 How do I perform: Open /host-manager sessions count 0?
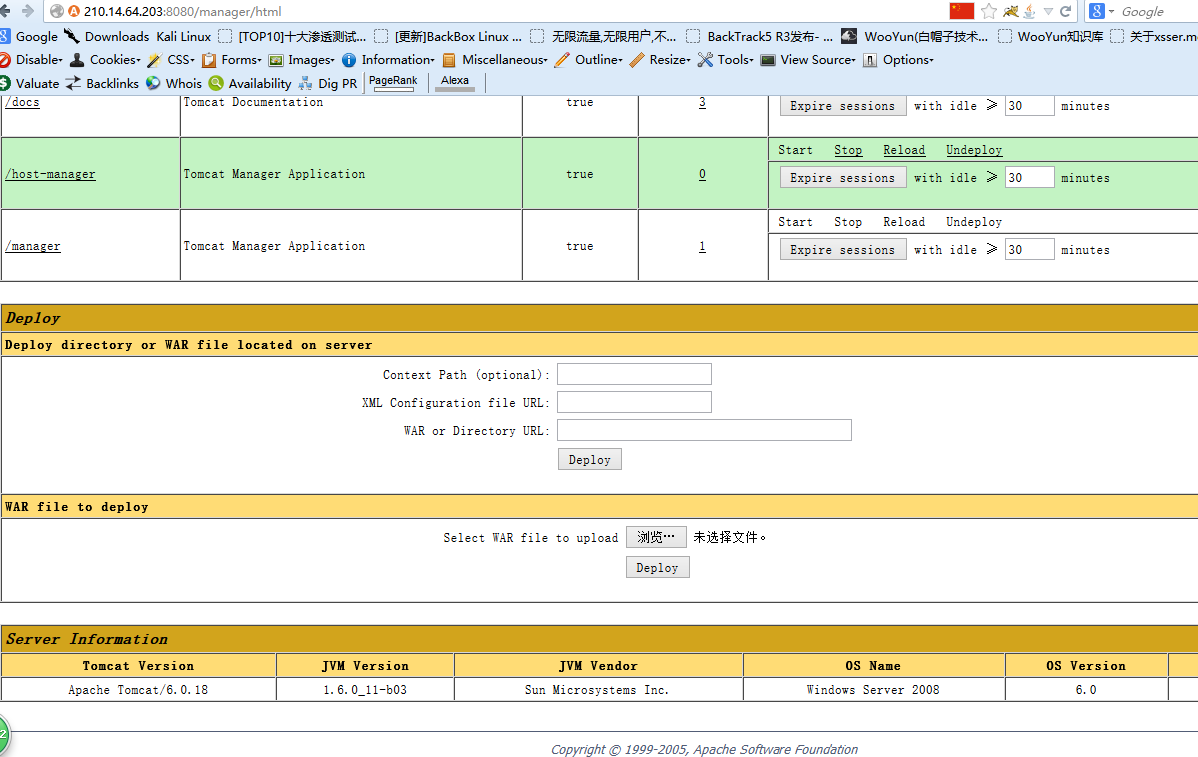[x=702, y=174]
